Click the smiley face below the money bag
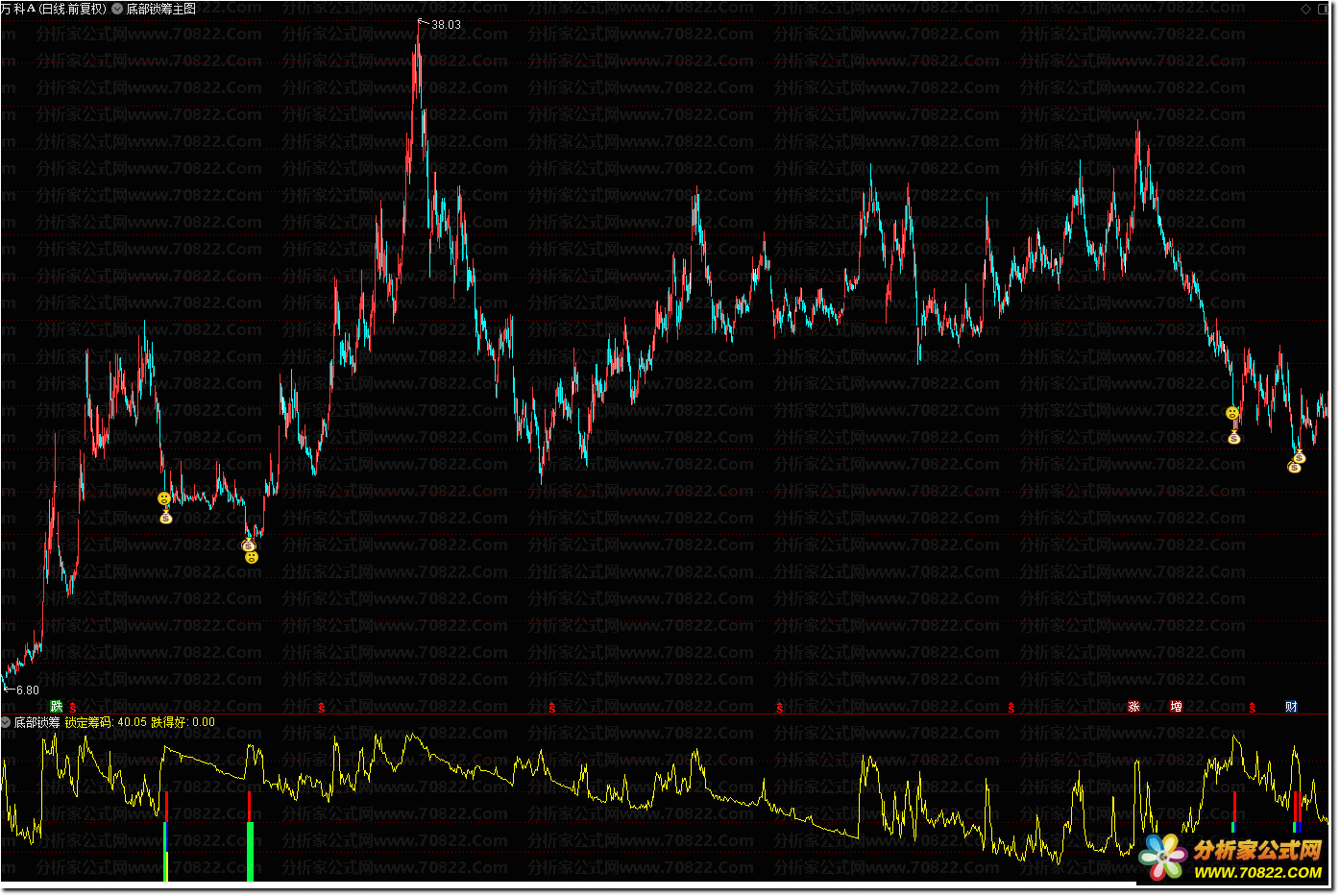 coord(252,557)
